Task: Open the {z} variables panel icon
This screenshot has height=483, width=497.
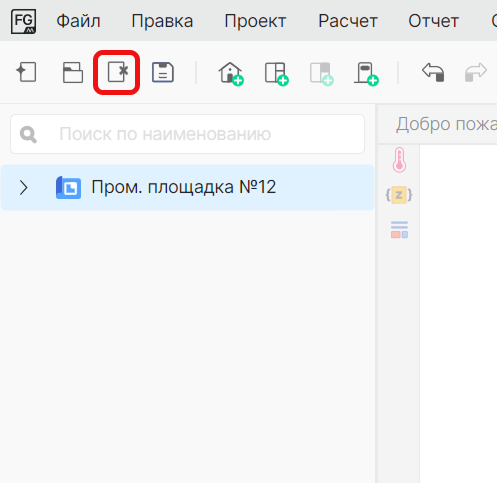Action: coord(399,195)
